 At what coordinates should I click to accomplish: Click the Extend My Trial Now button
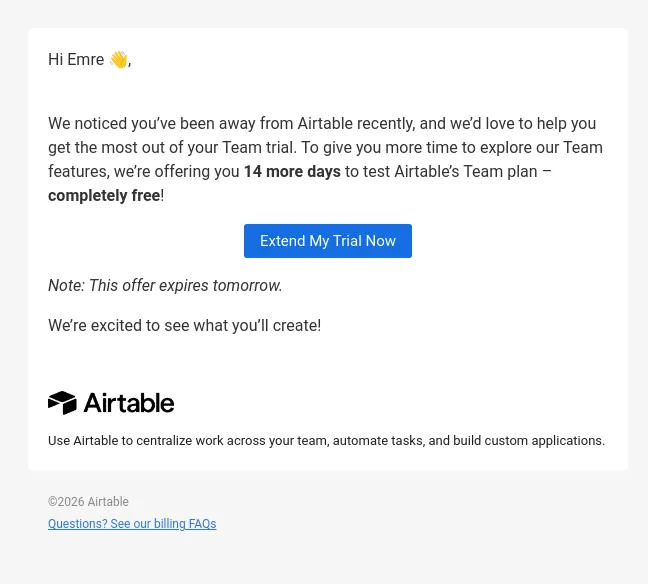[x=328, y=241]
